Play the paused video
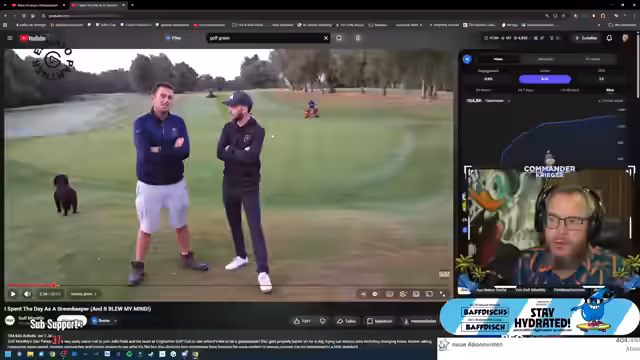 [13, 294]
